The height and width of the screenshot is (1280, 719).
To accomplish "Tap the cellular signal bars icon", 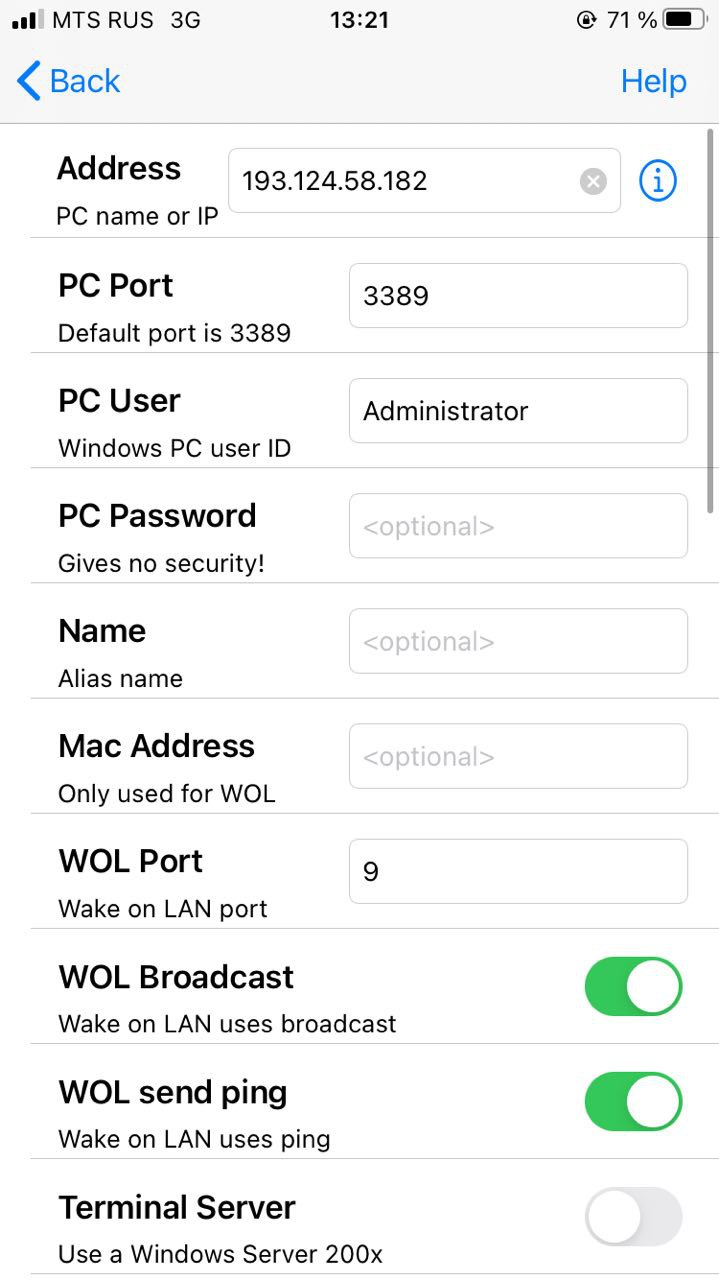I will (x=27, y=20).
